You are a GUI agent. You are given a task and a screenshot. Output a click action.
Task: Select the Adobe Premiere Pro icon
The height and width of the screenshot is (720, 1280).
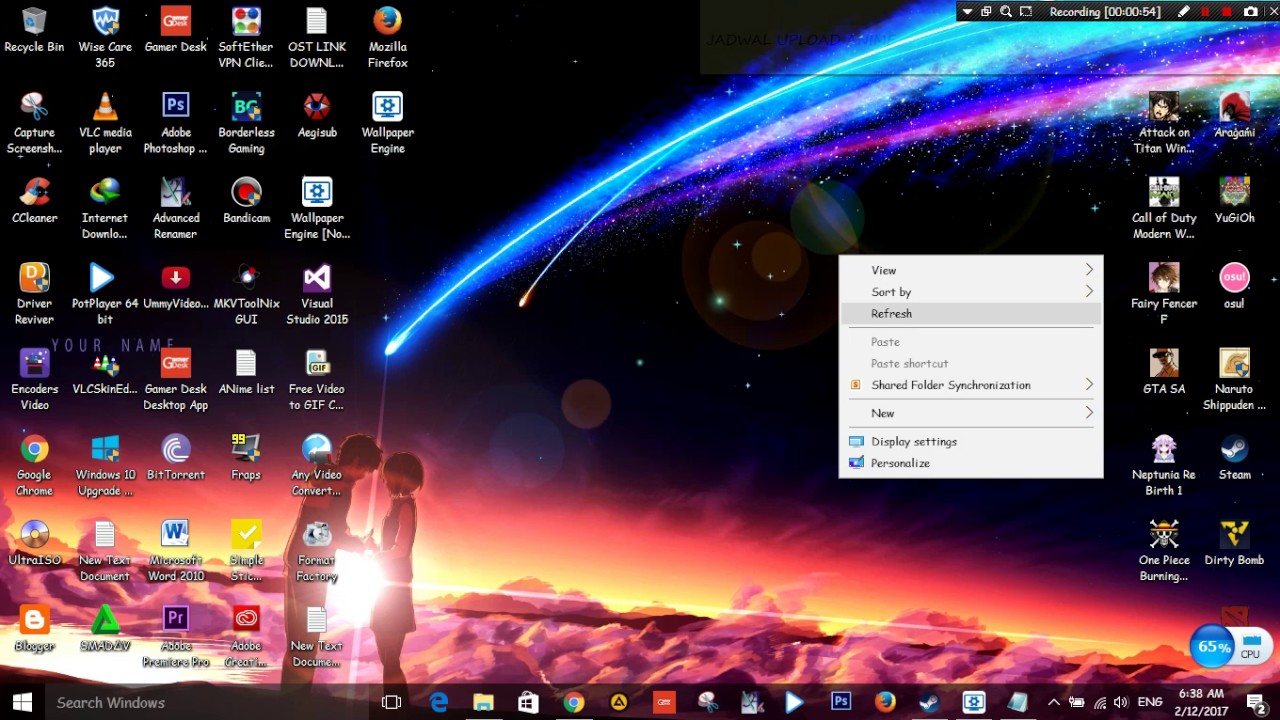pos(176,636)
